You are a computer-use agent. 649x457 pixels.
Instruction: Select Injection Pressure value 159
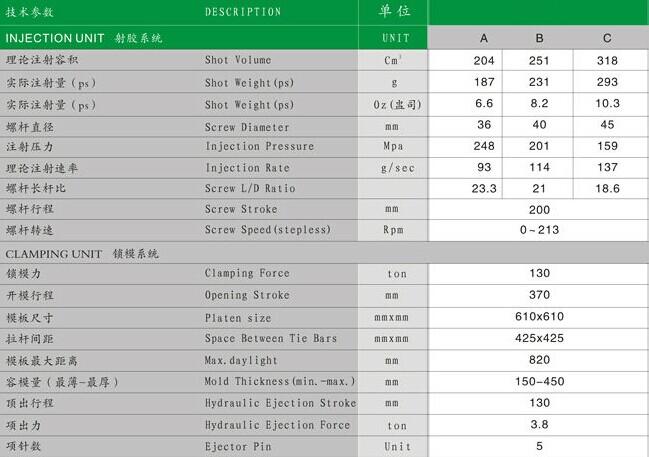tap(607, 146)
